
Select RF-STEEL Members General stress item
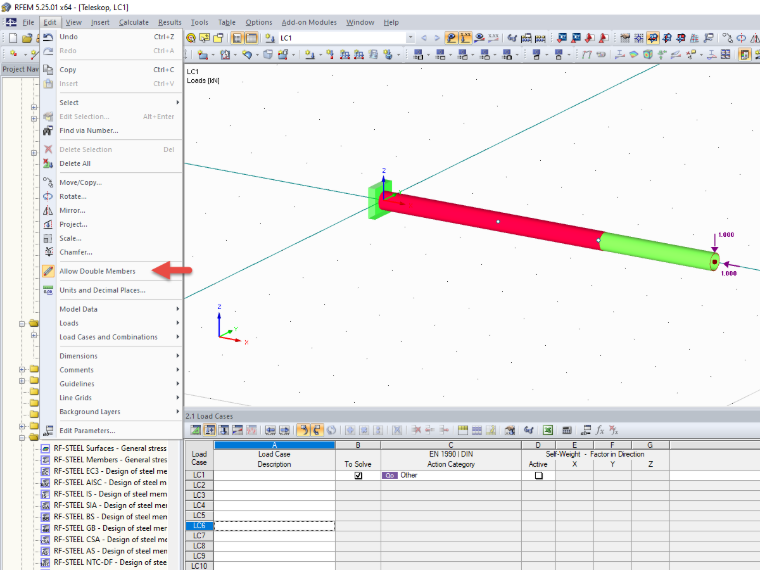(110, 460)
